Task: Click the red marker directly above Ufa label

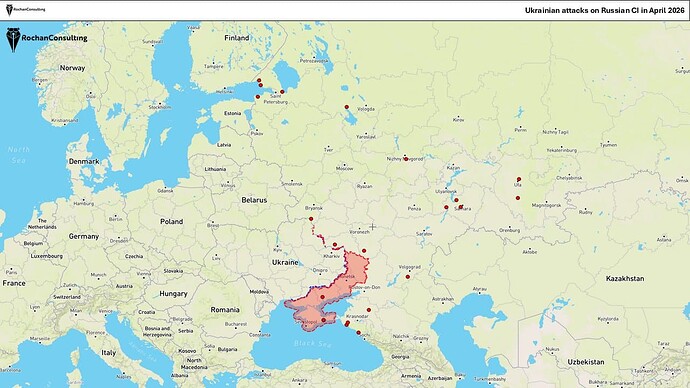Action: coord(519,179)
